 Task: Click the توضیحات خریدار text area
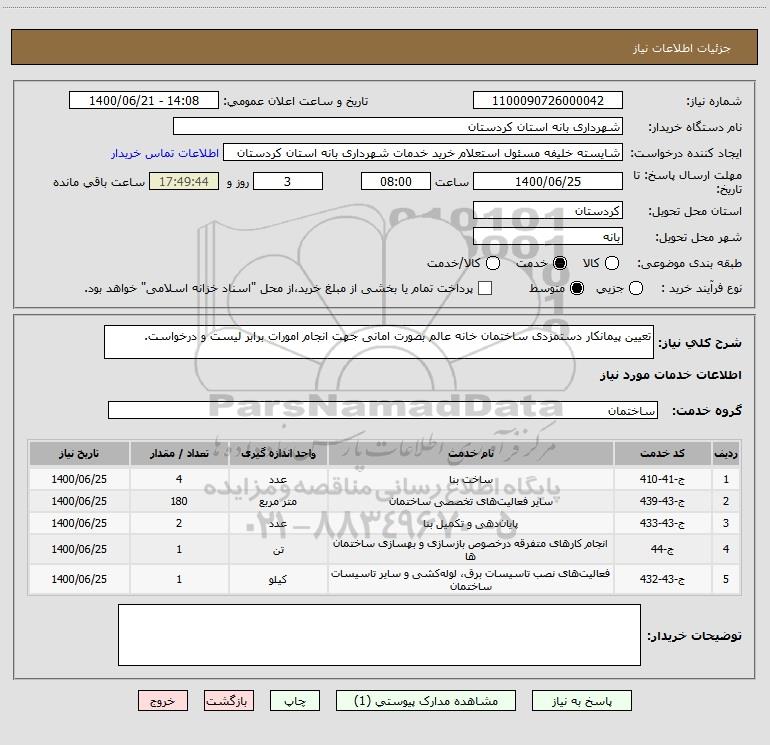pyautogui.click(x=379, y=635)
